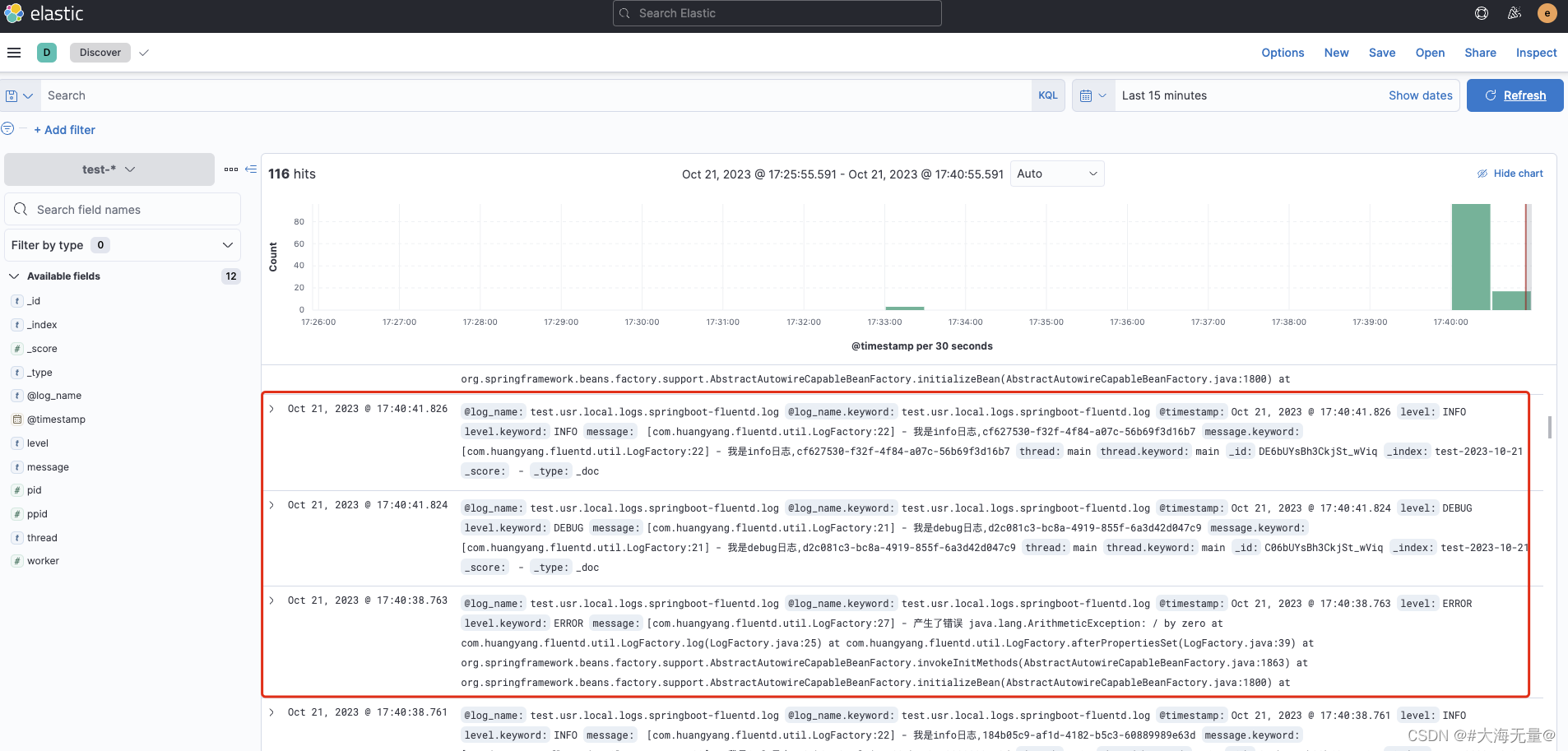Open the user profile avatar

click(1547, 12)
